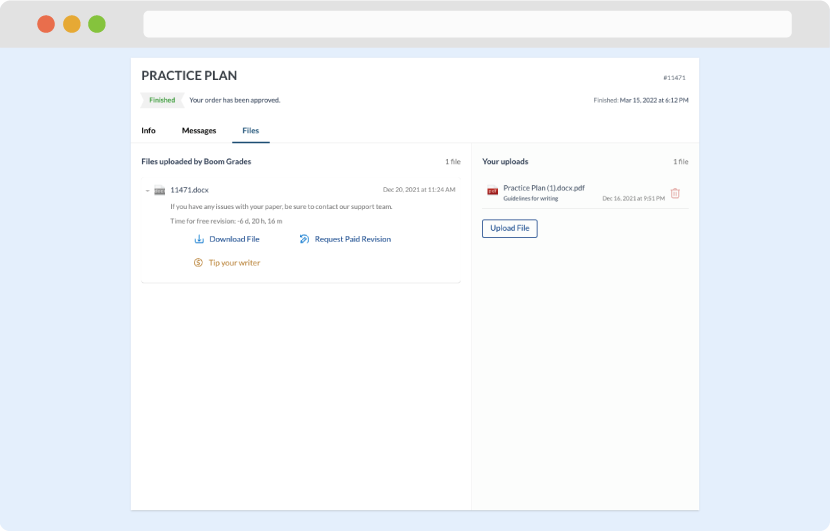Click Tip your writer link
Viewport: 830px width, 531px height.
(x=234, y=263)
